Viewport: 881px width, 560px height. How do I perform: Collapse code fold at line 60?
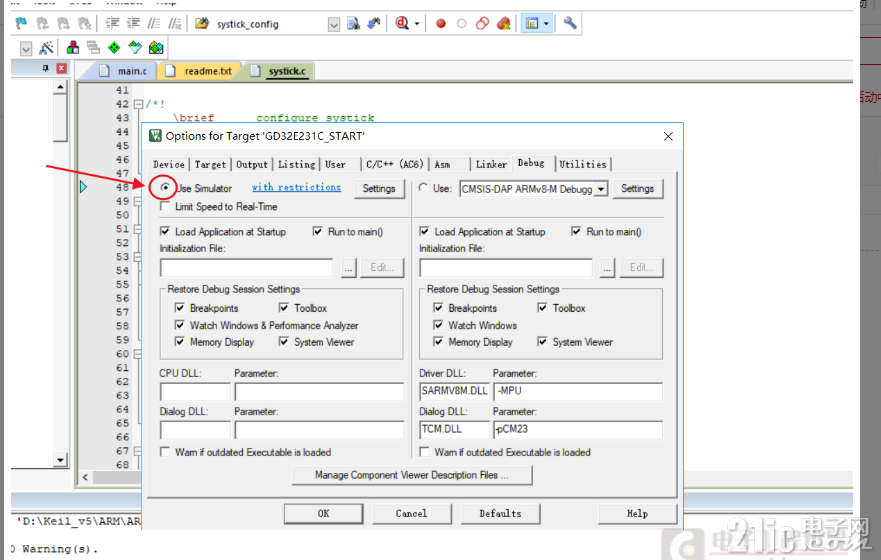[x=138, y=354]
